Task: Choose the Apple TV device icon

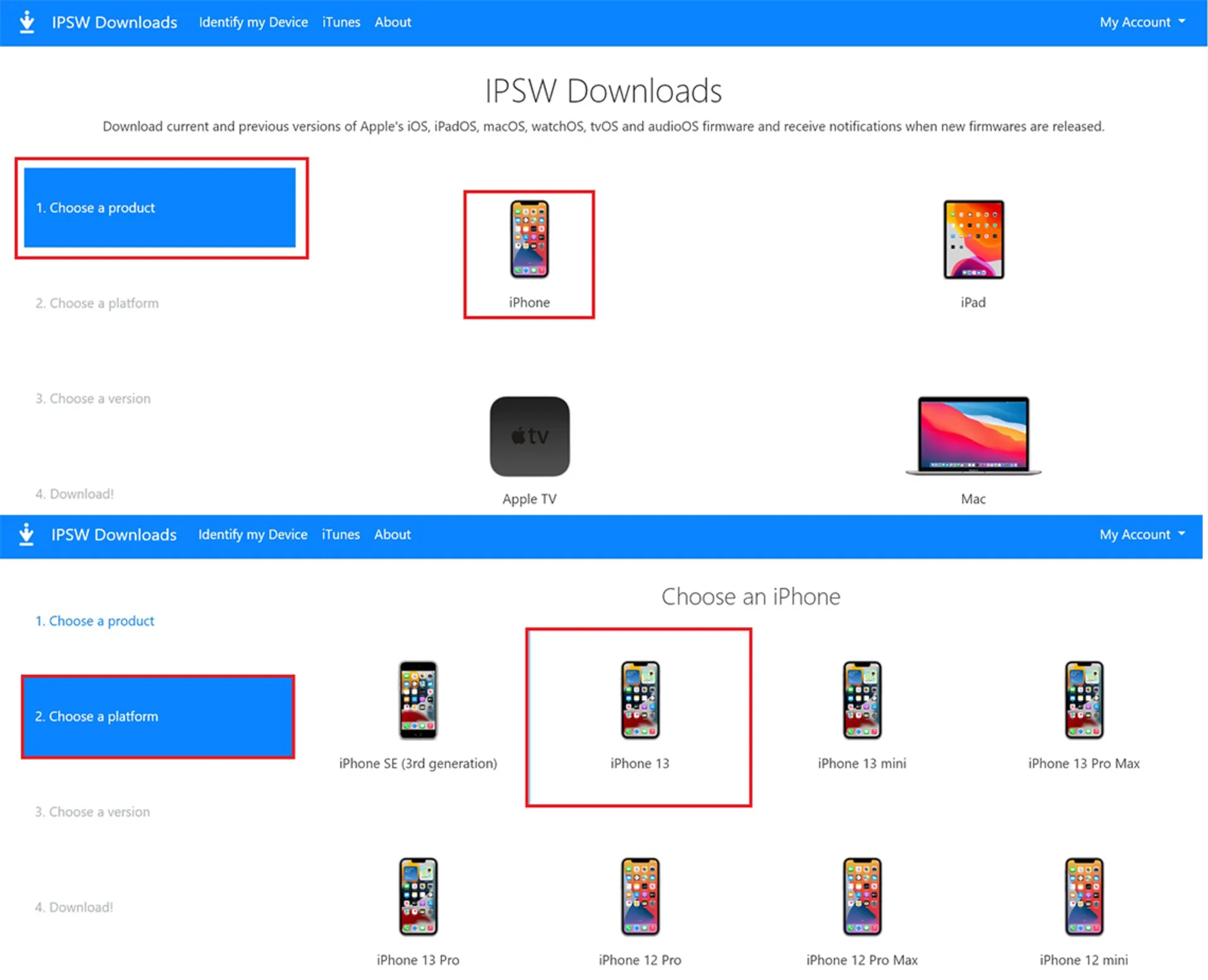Action: pos(529,436)
